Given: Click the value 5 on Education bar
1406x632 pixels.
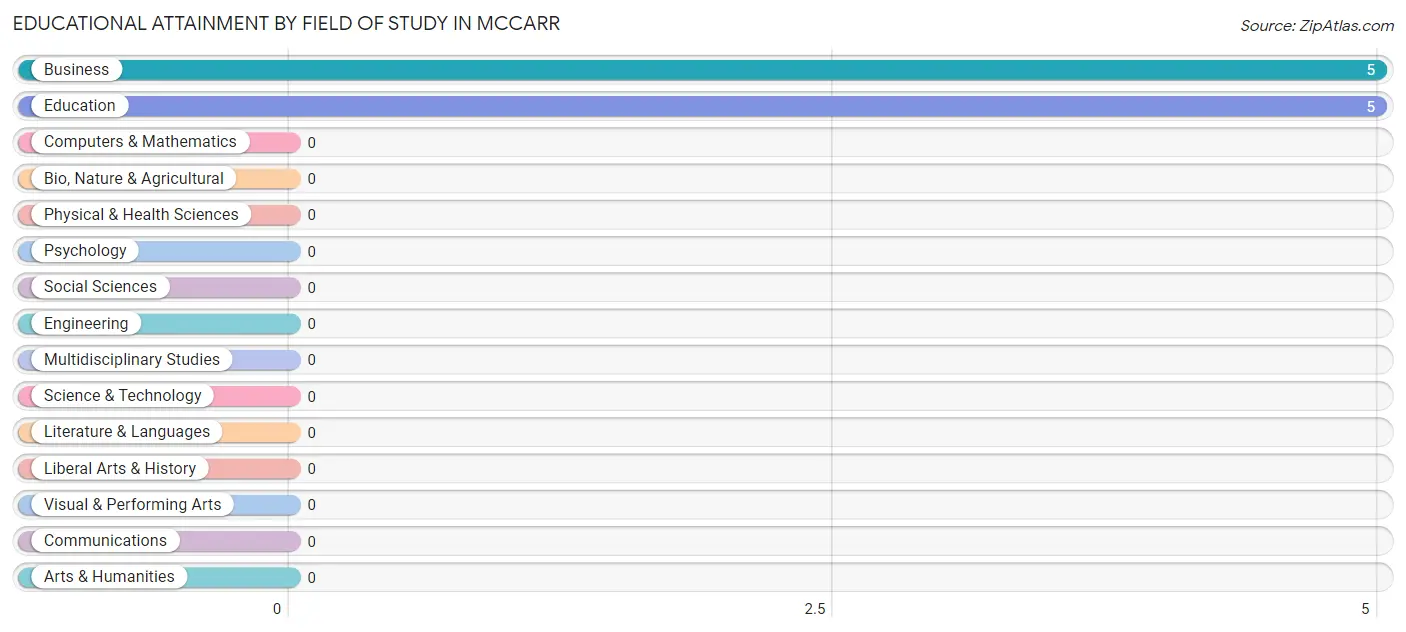Looking at the screenshot, I should 1371,106.
